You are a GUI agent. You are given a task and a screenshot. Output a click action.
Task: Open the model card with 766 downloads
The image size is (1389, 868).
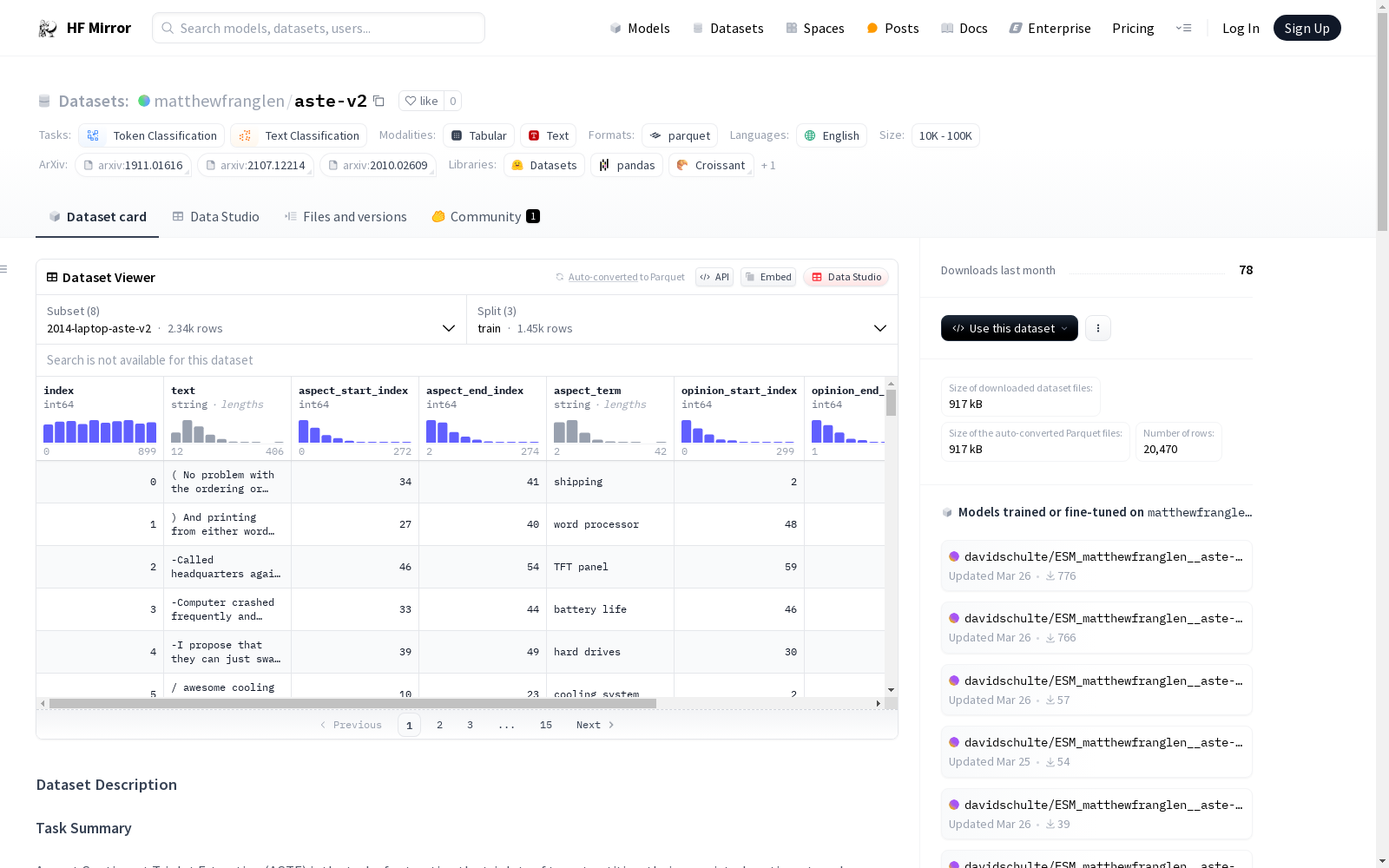point(1096,628)
